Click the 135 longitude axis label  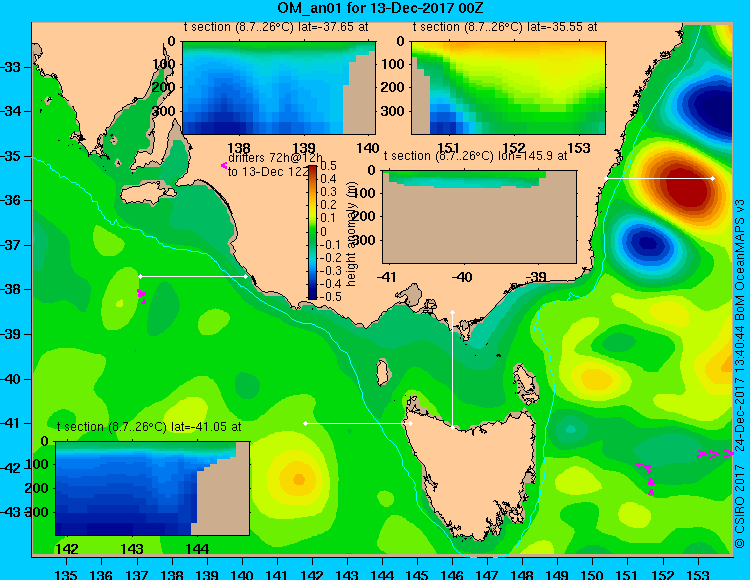(66, 574)
